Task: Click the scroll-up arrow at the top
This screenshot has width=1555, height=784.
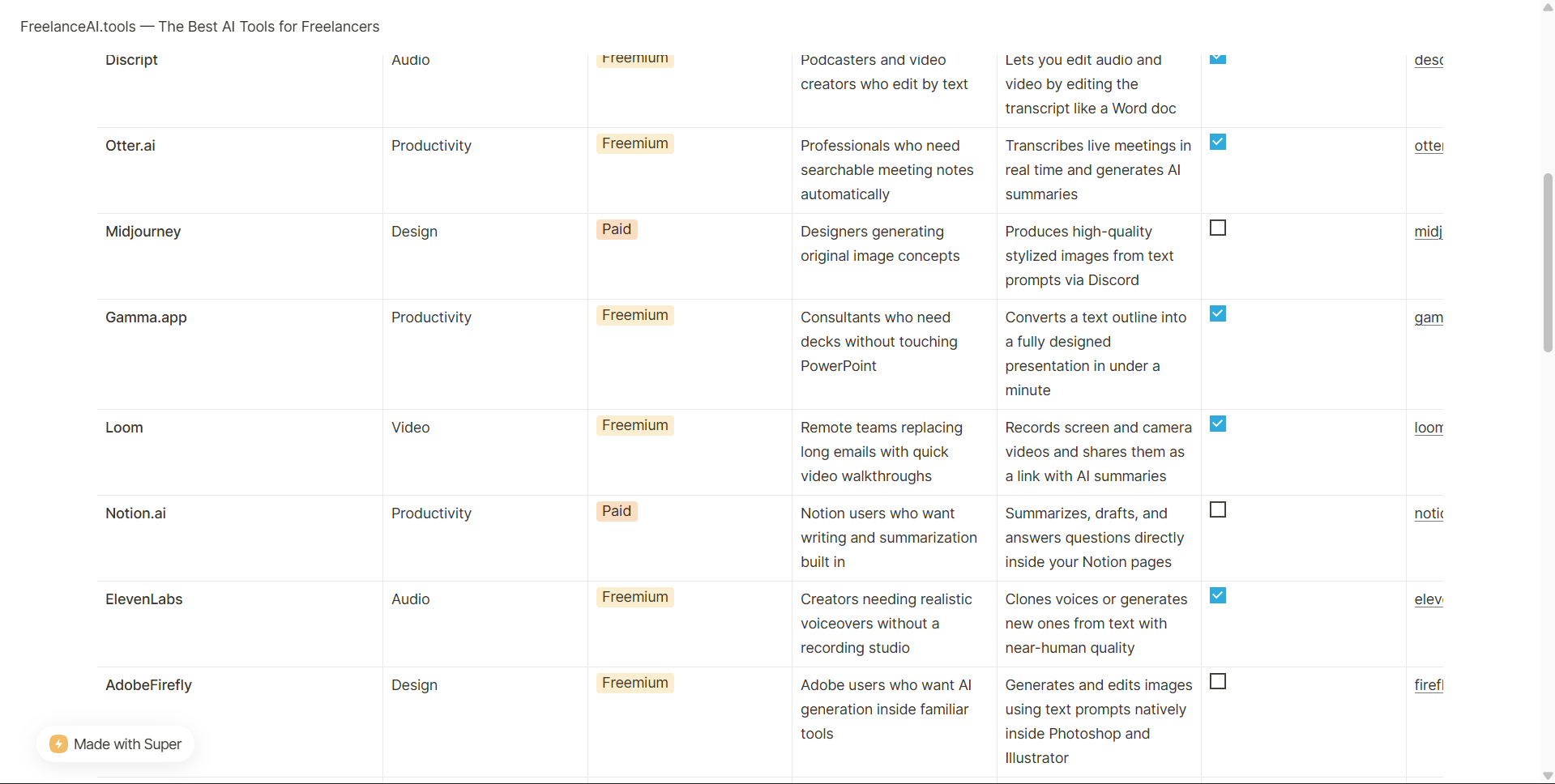Action: [1546, 7]
